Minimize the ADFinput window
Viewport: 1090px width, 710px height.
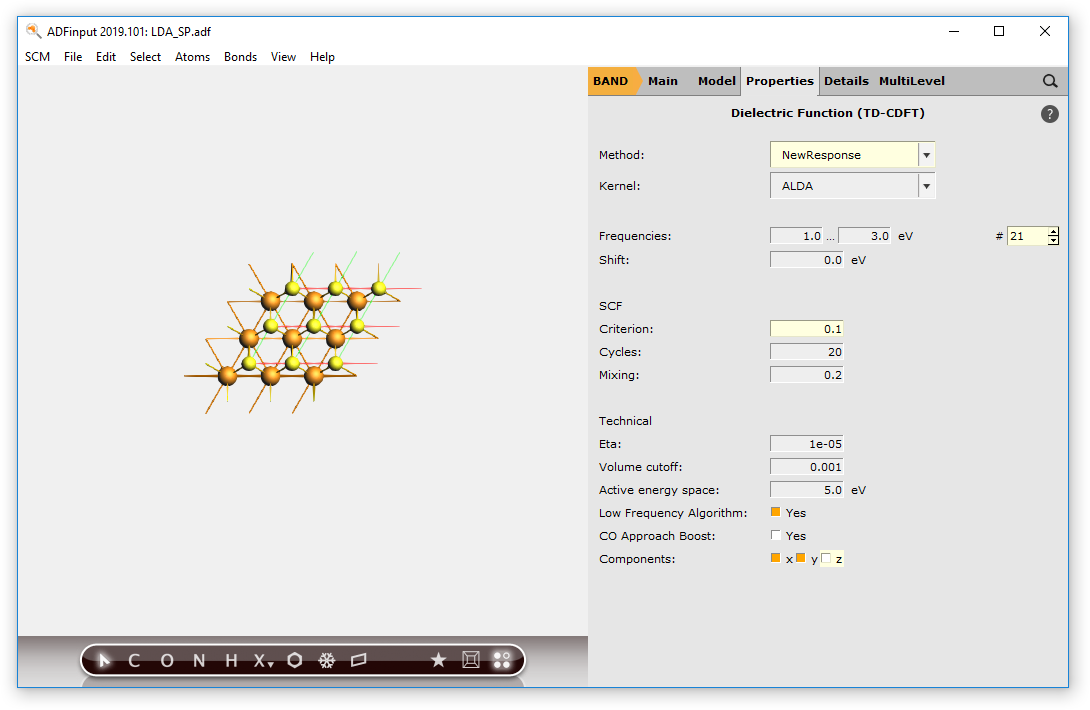954,31
